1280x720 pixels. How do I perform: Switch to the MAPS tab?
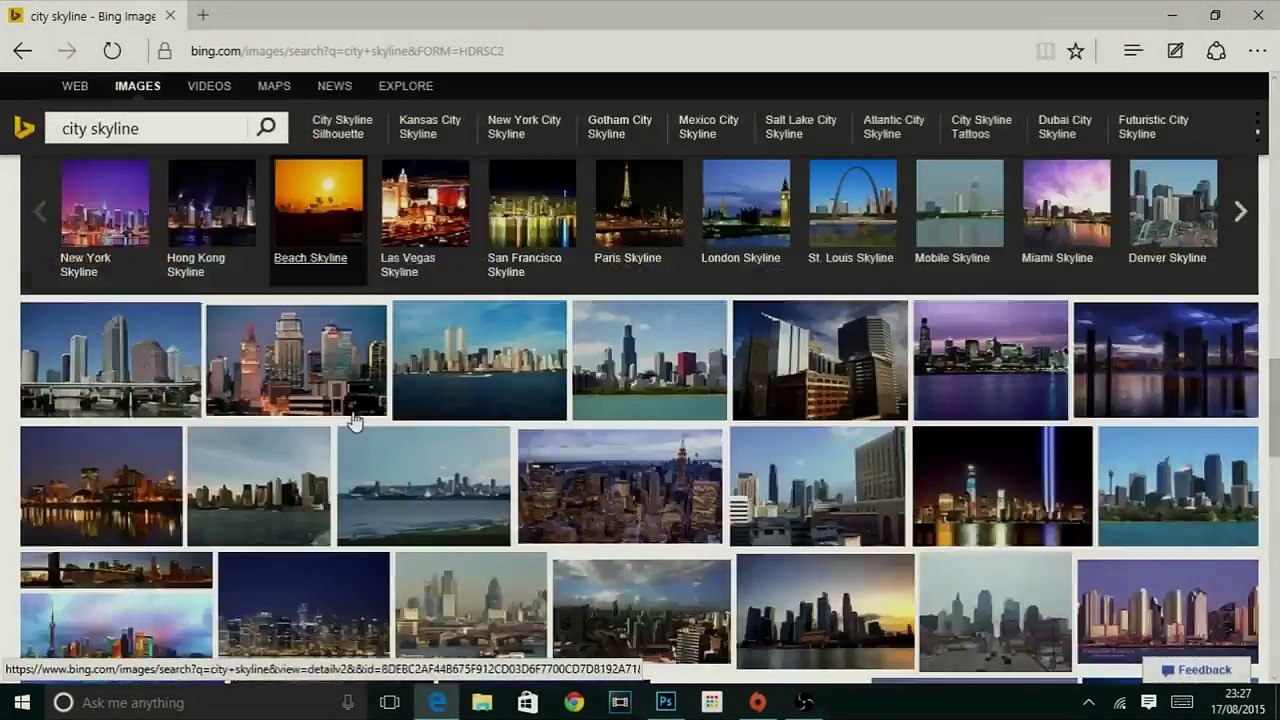274,86
